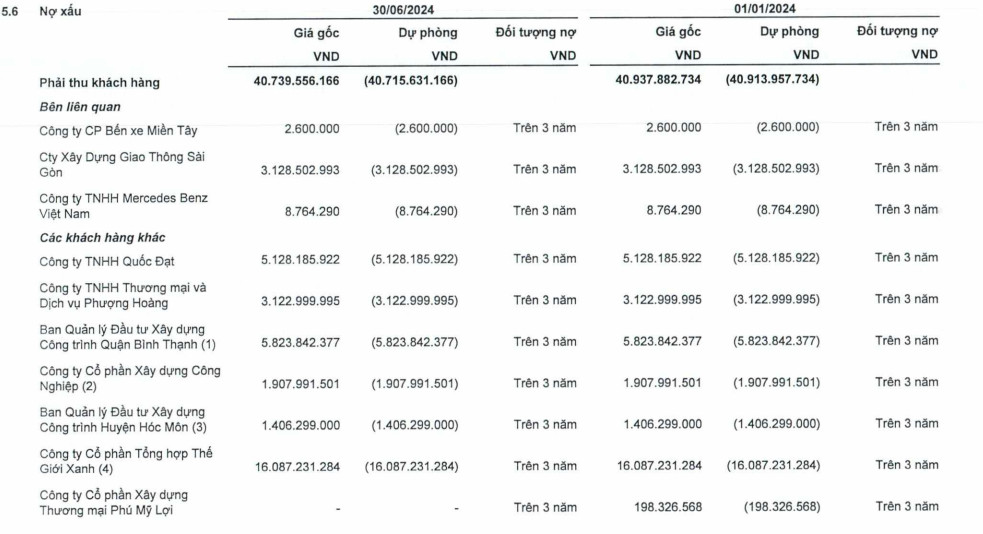
Task: Select 'Trên 3 năm' in Phượng Hoàng row, 30/06/2024
Action: point(545,300)
